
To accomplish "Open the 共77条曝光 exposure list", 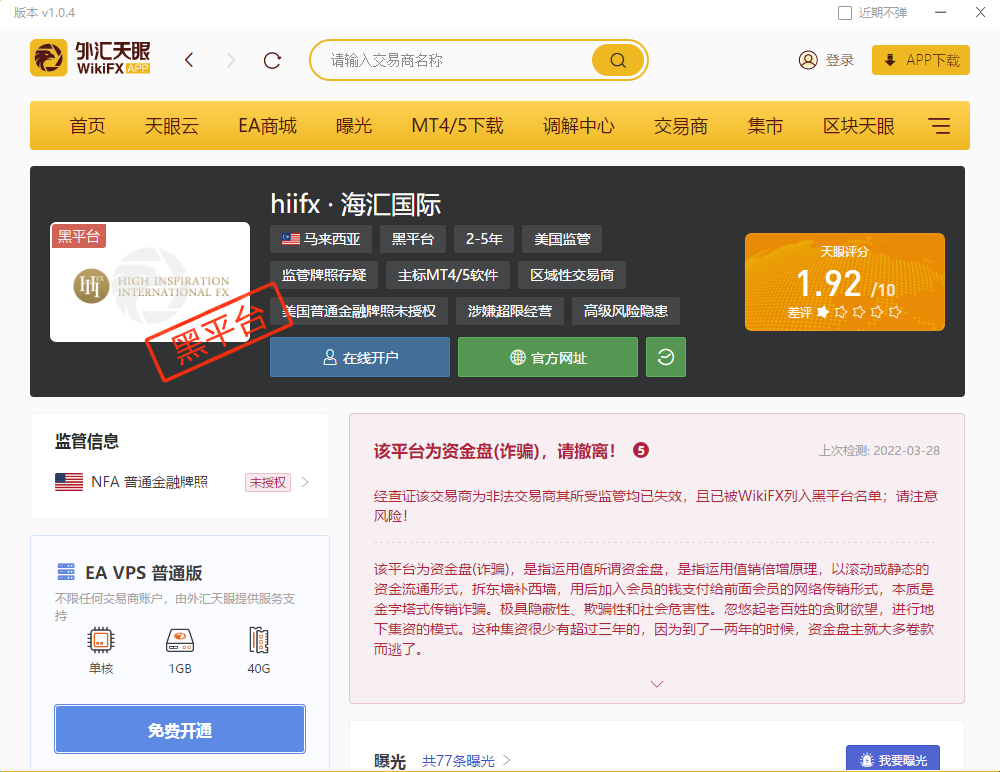I will tap(460, 760).
